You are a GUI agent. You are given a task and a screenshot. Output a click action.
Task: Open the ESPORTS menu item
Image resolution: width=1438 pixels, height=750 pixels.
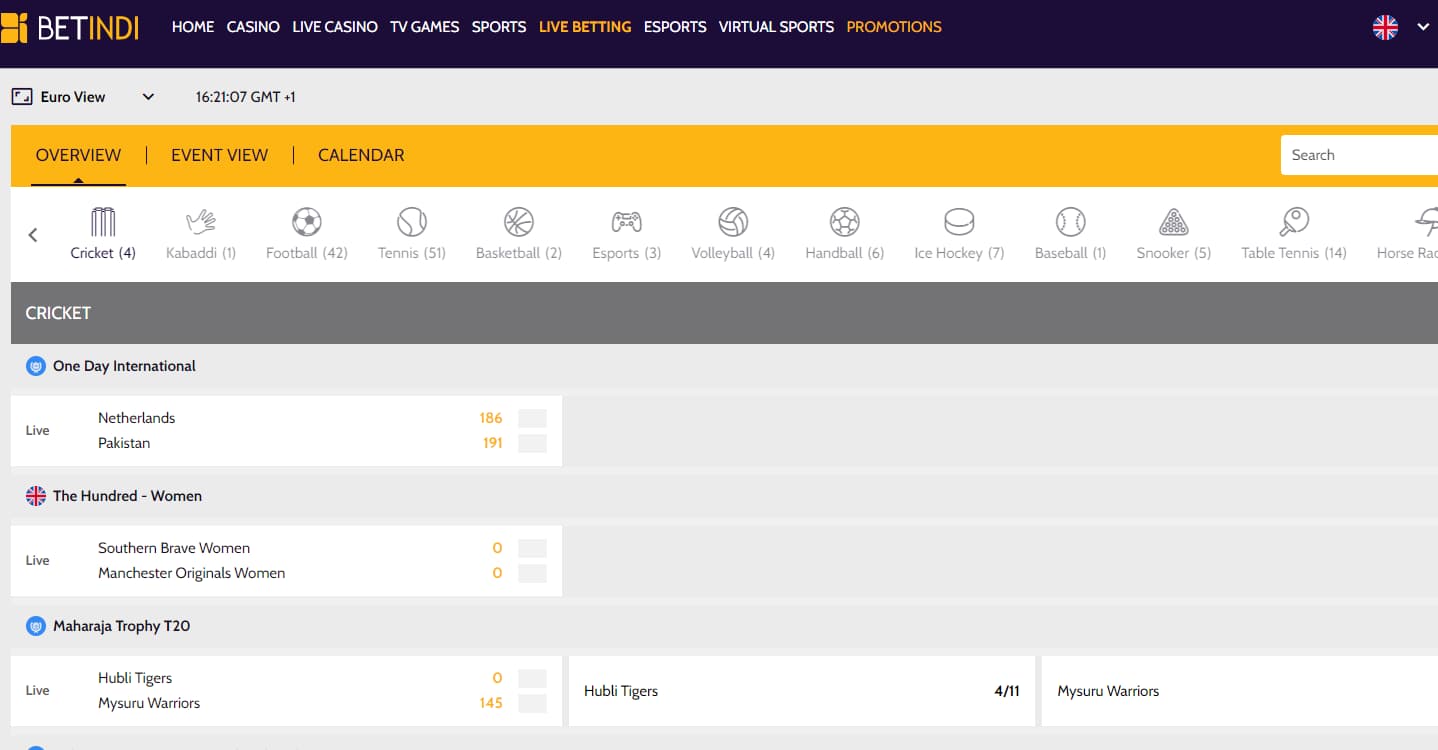(x=675, y=27)
